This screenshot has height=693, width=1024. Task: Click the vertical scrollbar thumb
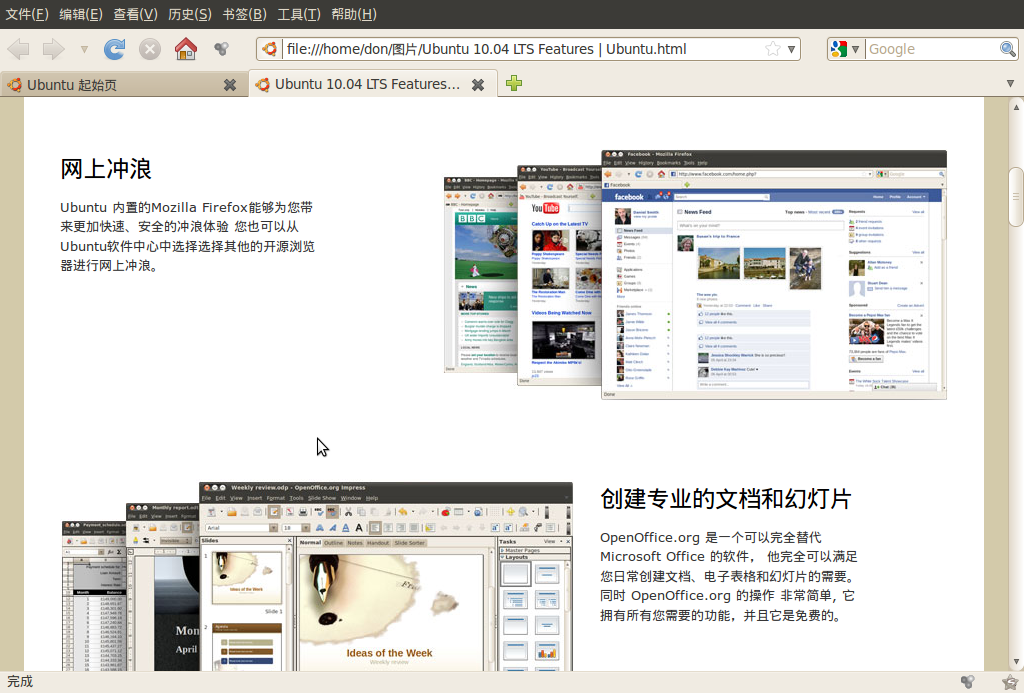tap(1016, 197)
